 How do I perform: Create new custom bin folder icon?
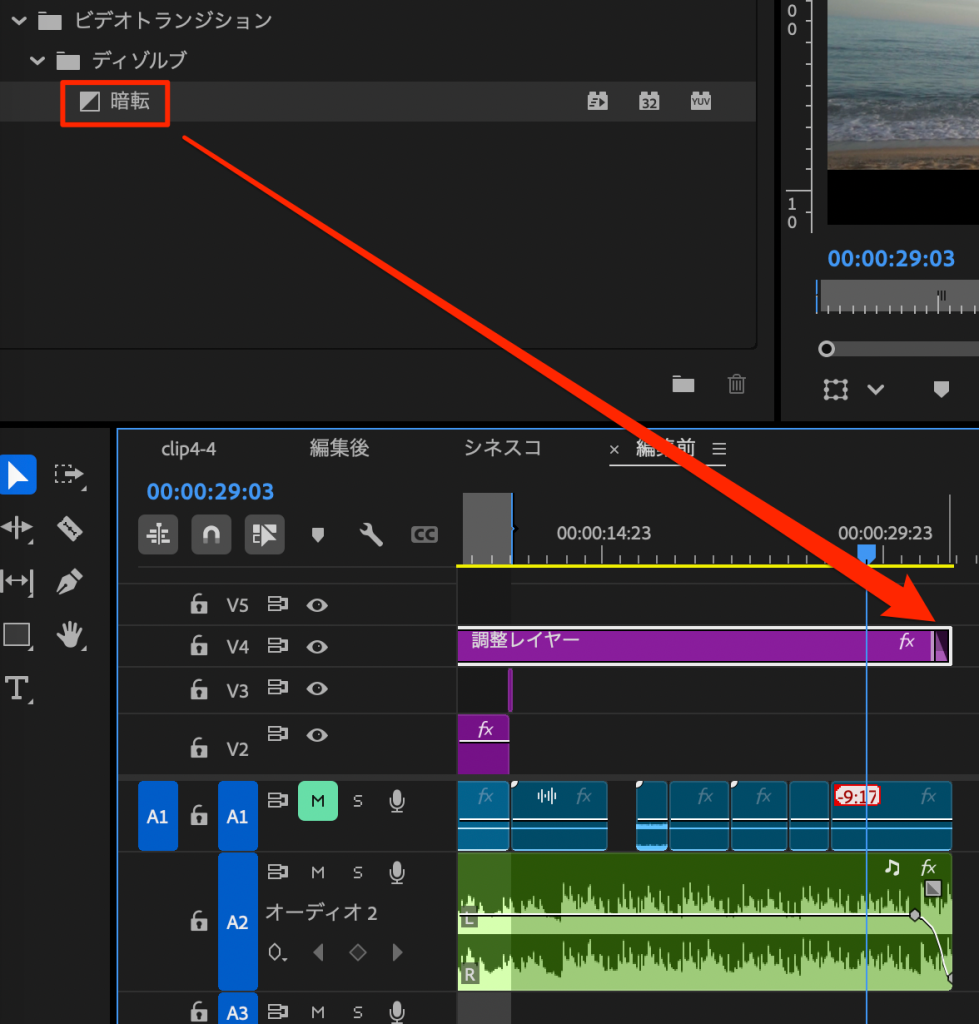683,384
